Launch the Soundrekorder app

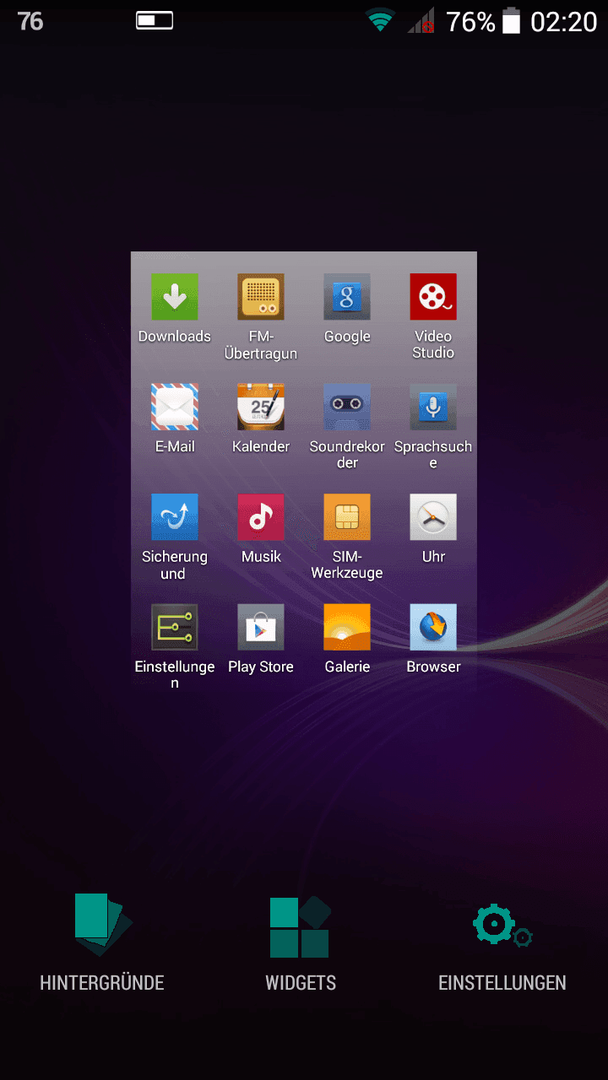pyautogui.click(x=347, y=407)
